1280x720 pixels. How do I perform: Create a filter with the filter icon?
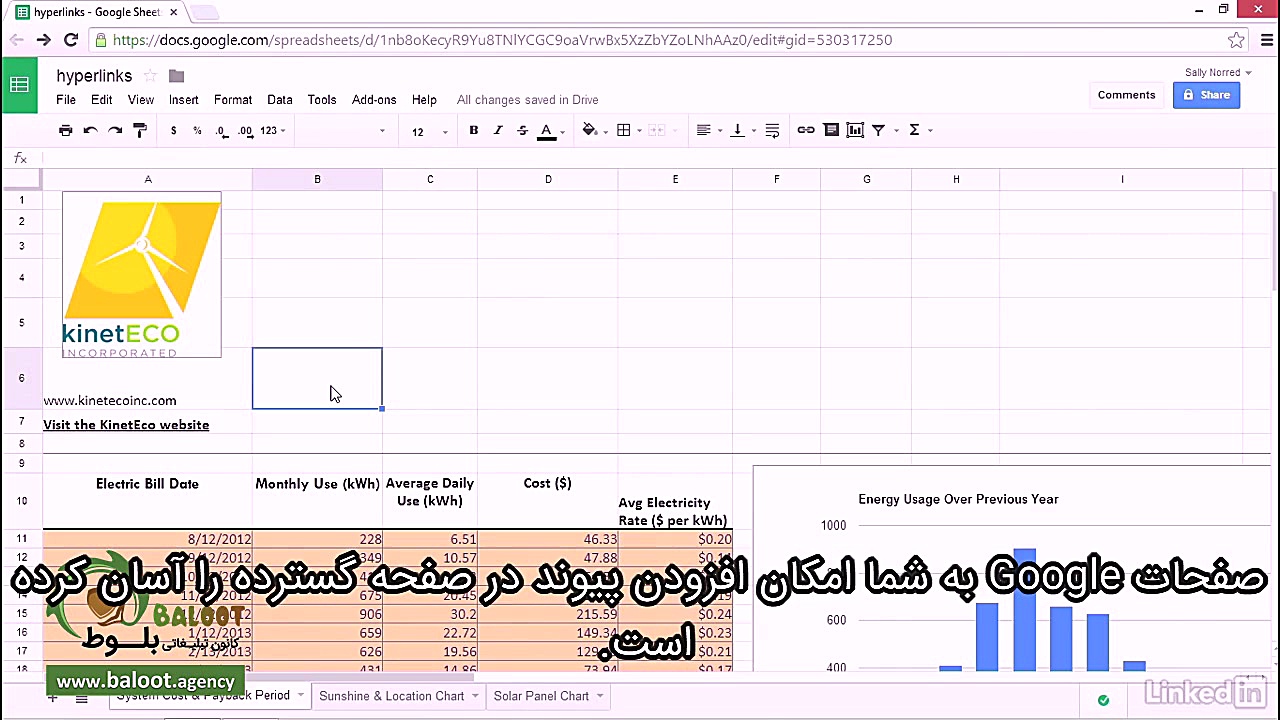[879, 130]
